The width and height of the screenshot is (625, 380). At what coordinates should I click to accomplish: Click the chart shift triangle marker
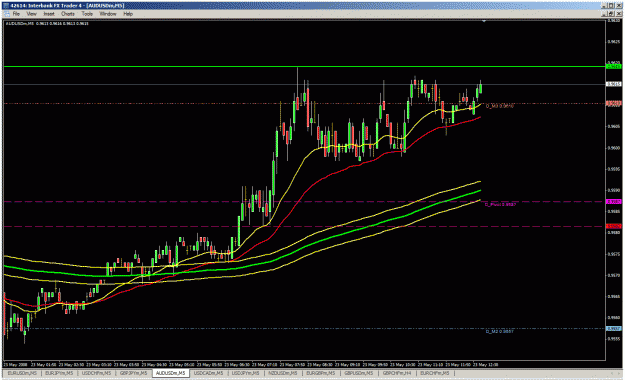point(484,21)
